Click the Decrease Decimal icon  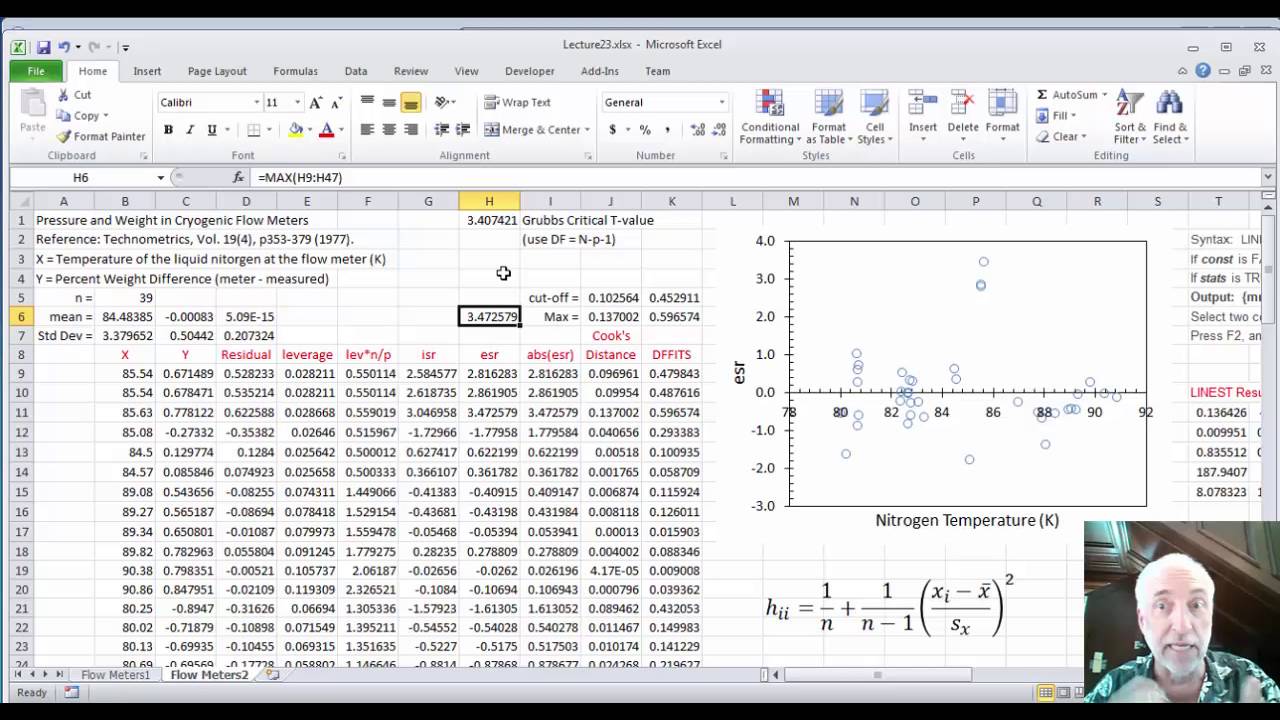pyautogui.click(x=719, y=130)
